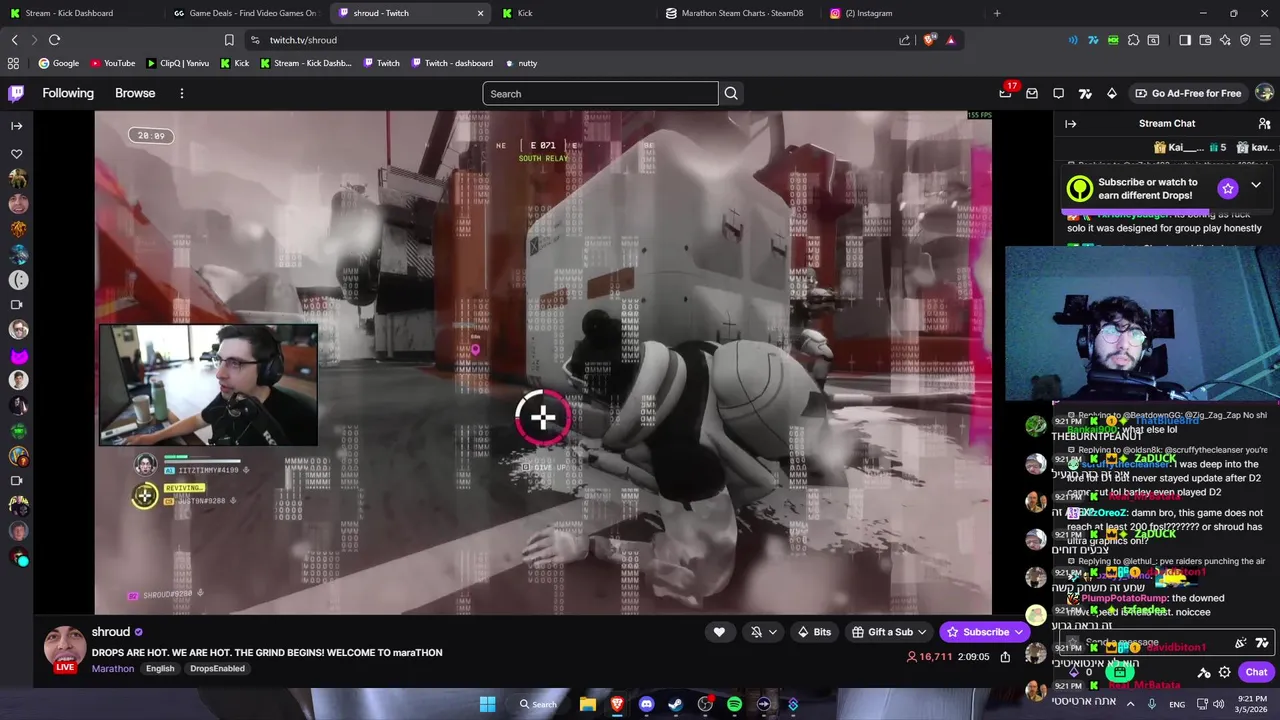Open the shroud channel name link
The image size is (1280, 720).
pyautogui.click(x=111, y=632)
